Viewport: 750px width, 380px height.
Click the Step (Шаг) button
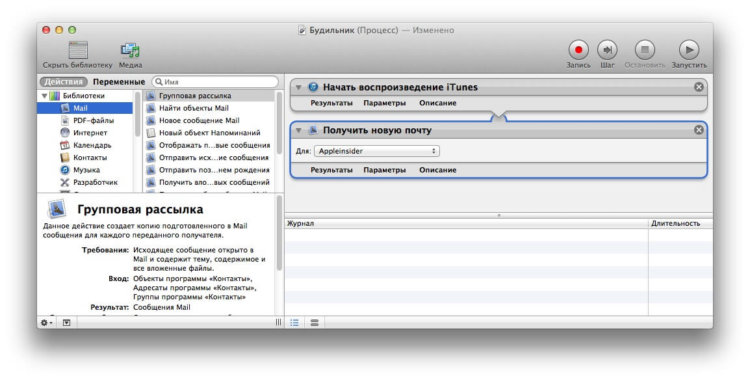click(607, 50)
